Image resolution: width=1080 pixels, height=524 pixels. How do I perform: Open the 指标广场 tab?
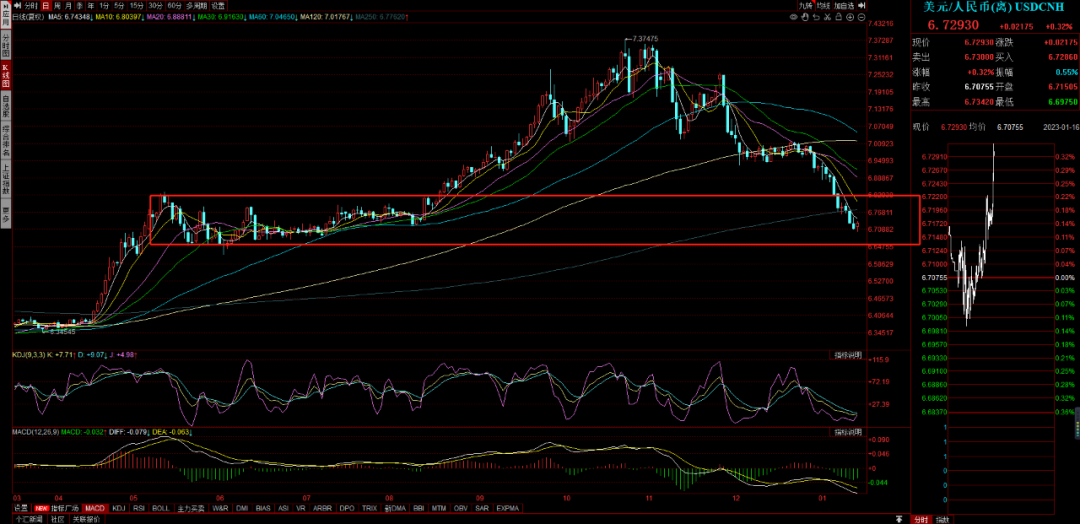pos(65,508)
